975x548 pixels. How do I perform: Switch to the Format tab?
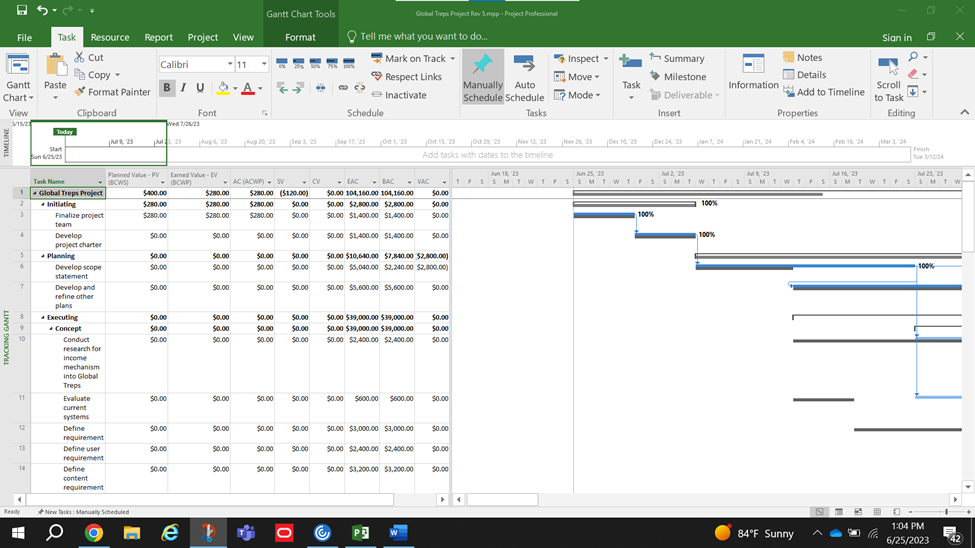[300, 37]
